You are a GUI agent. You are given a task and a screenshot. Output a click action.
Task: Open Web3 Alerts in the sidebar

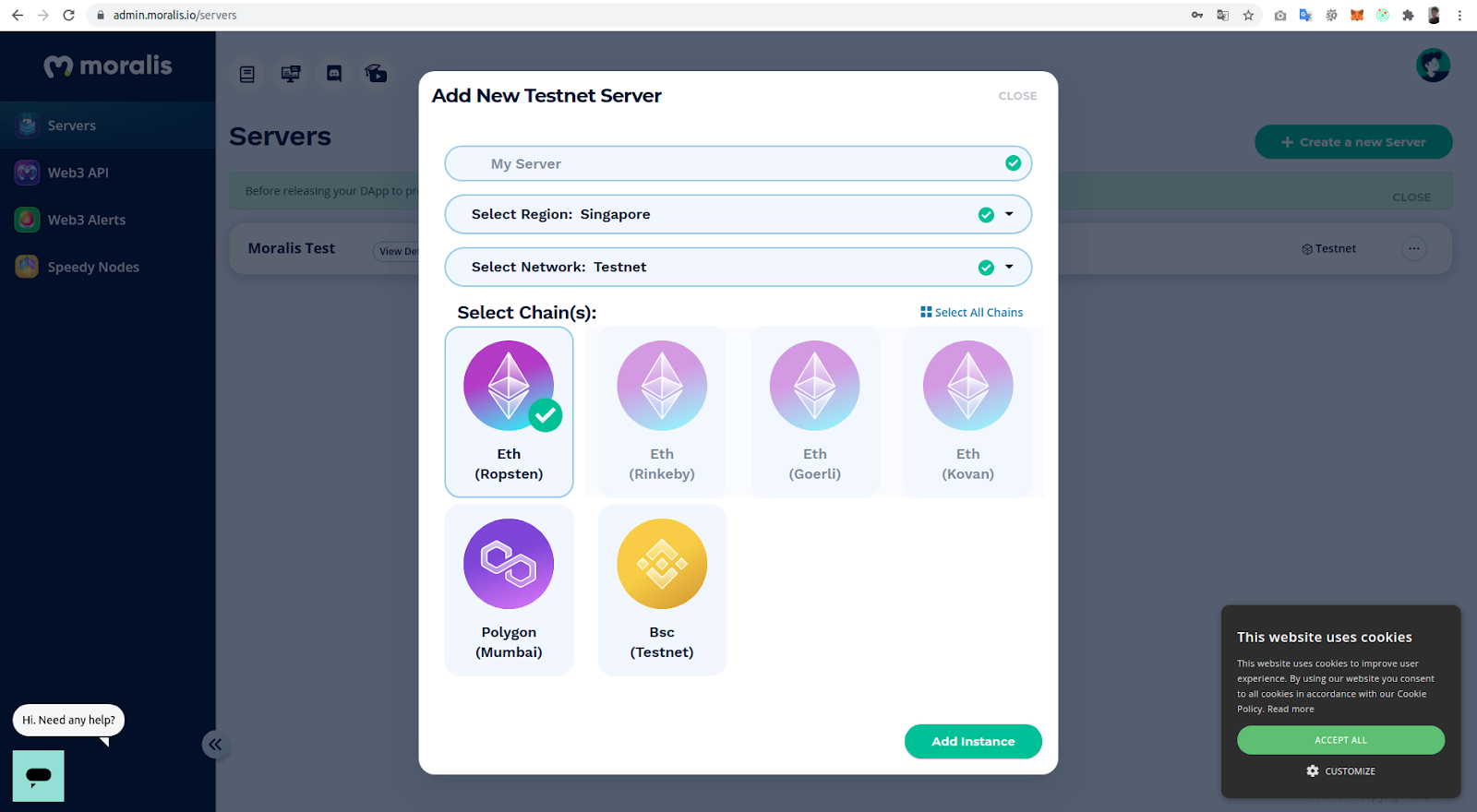(x=108, y=220)
